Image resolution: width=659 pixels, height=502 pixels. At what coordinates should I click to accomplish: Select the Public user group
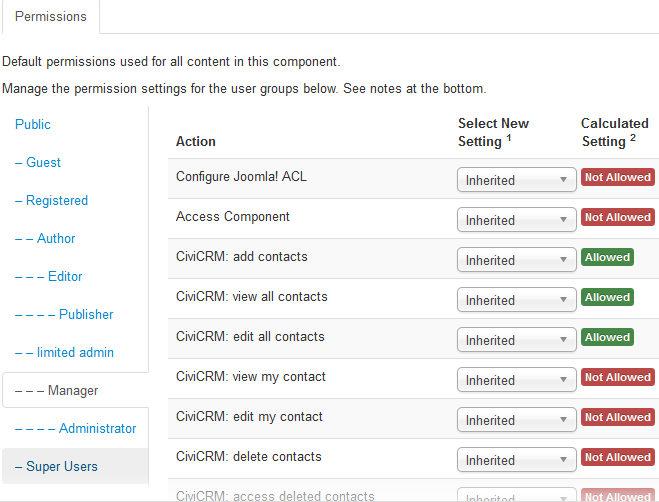[33, 125]
